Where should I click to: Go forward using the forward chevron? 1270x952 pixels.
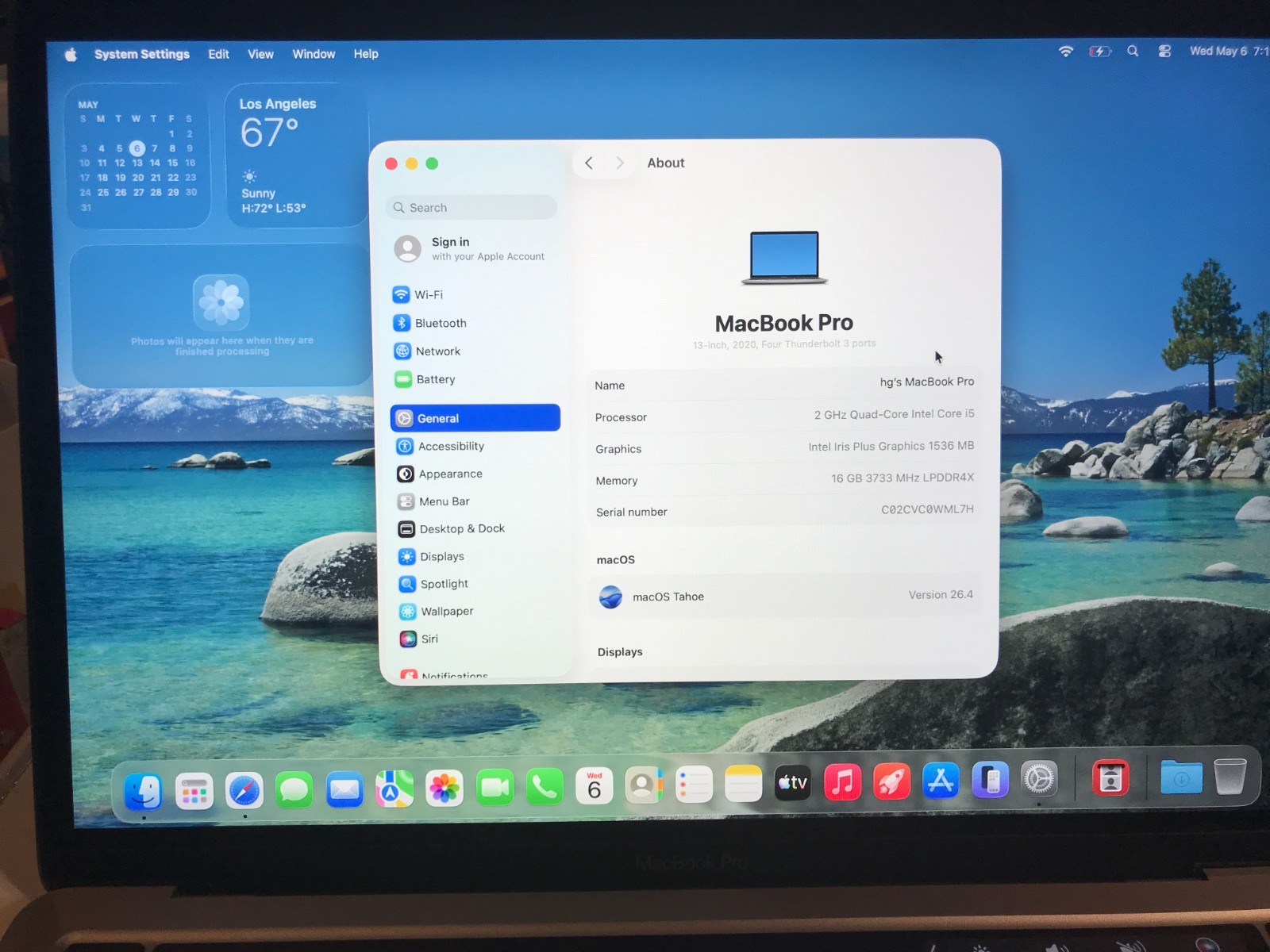(620, 163)
